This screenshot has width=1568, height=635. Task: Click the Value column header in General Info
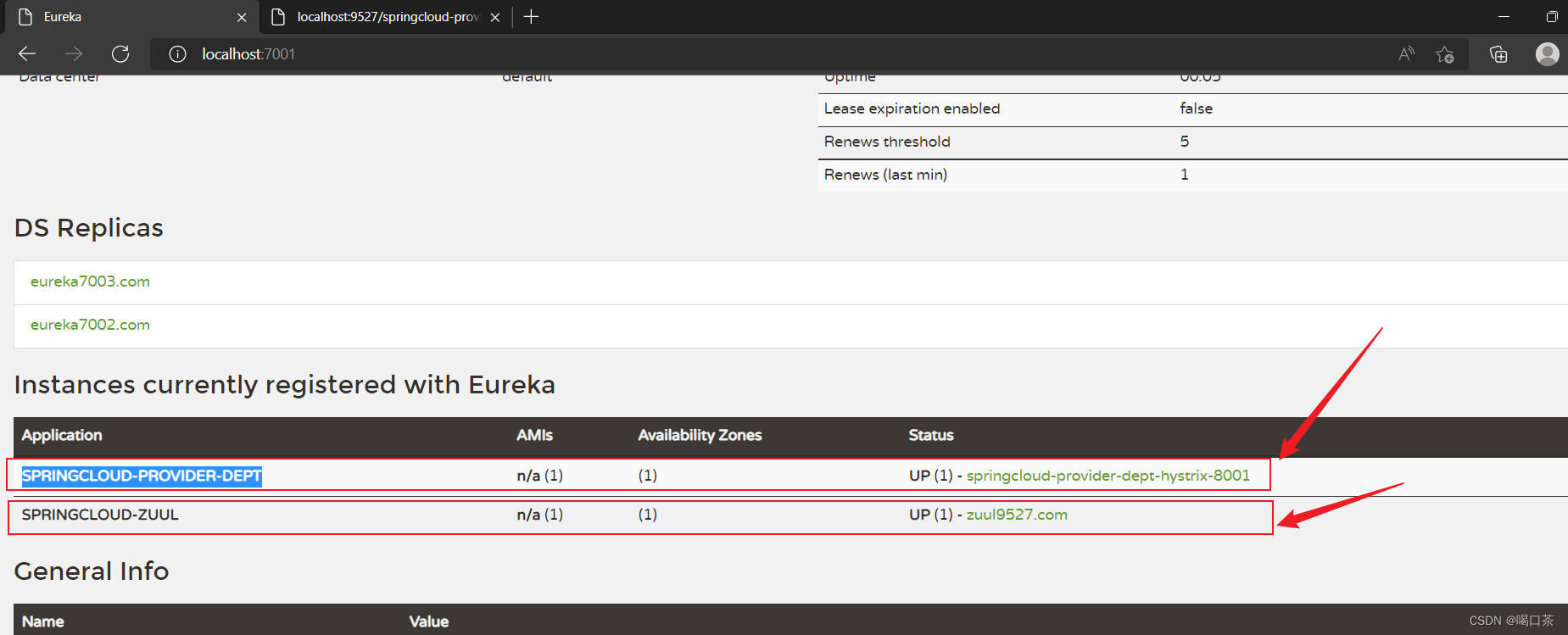pyautogui.click(x=429, y=621)
